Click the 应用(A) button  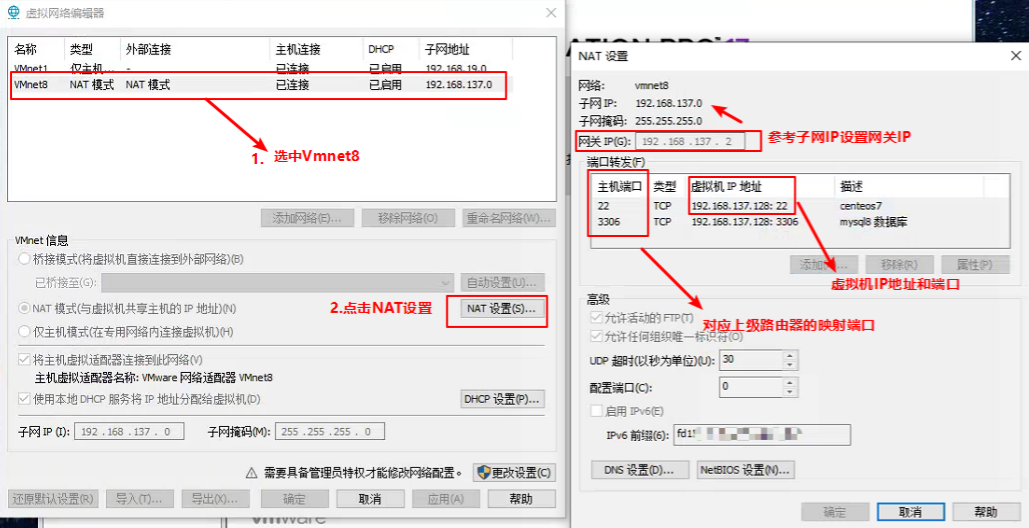click(x=446, y=499)
